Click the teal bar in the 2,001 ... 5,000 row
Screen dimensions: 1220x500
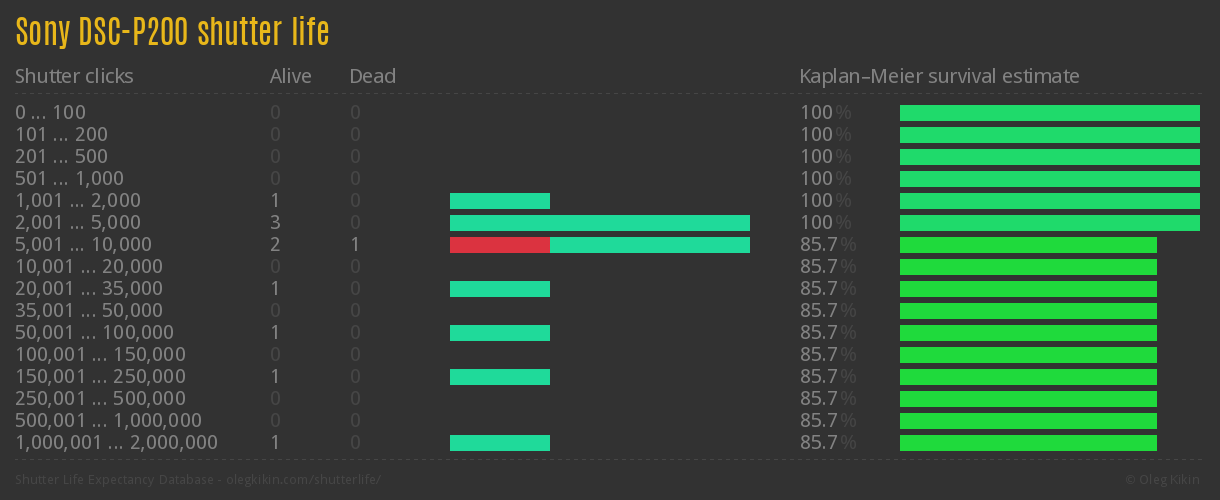point(599,223)
